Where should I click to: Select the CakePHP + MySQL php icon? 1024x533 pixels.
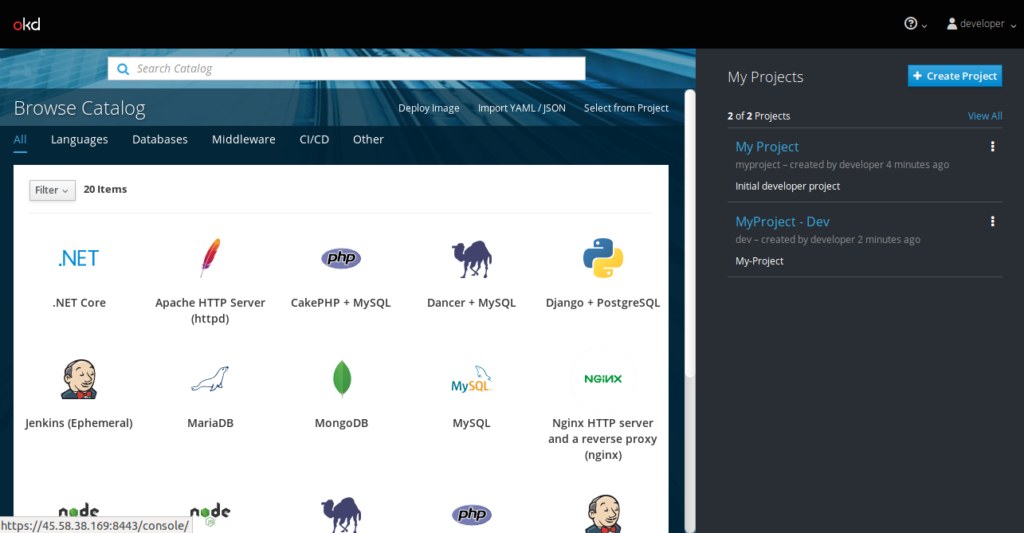[341, 258]
